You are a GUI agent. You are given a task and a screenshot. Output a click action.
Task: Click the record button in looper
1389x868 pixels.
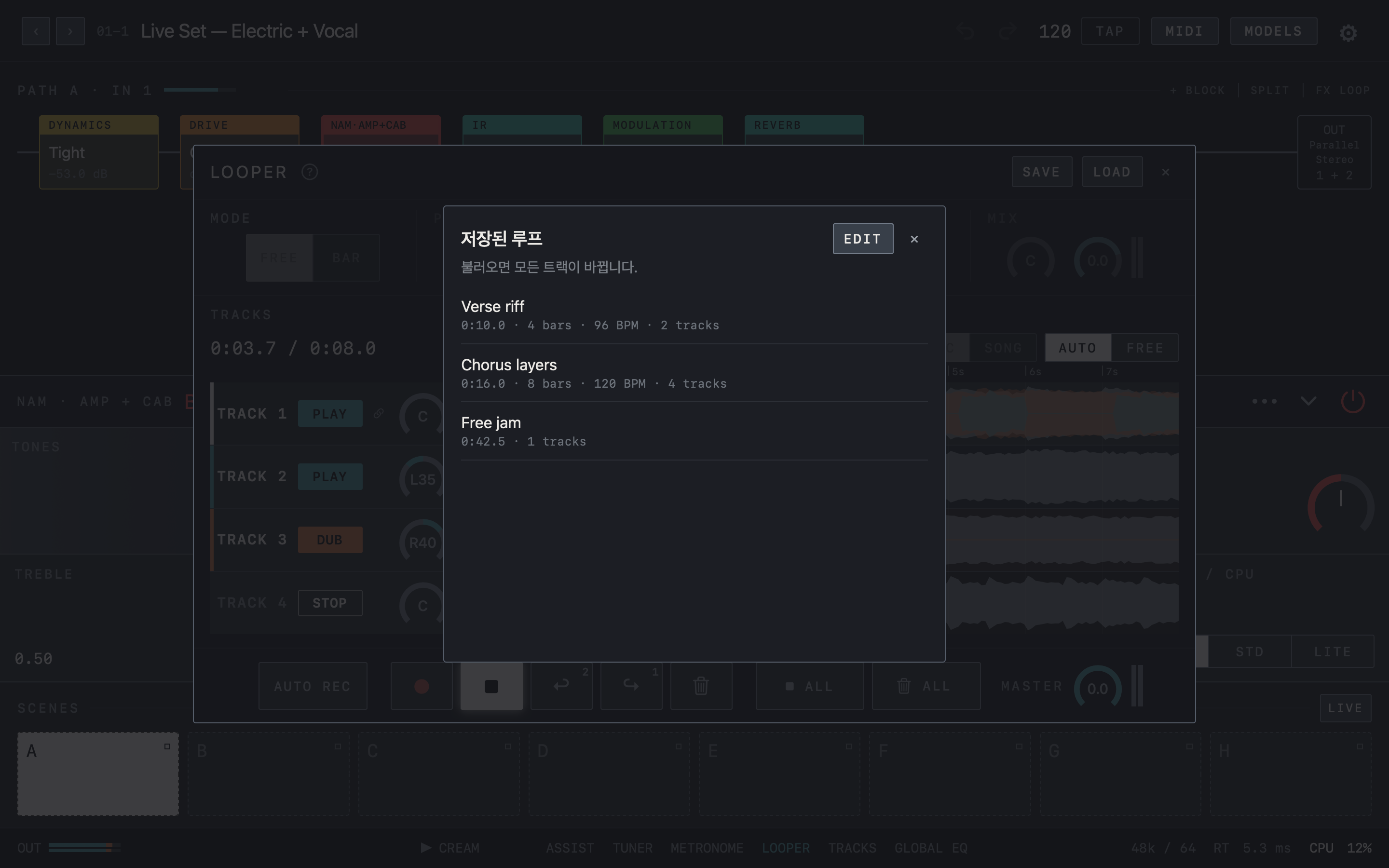coord(422,686)
